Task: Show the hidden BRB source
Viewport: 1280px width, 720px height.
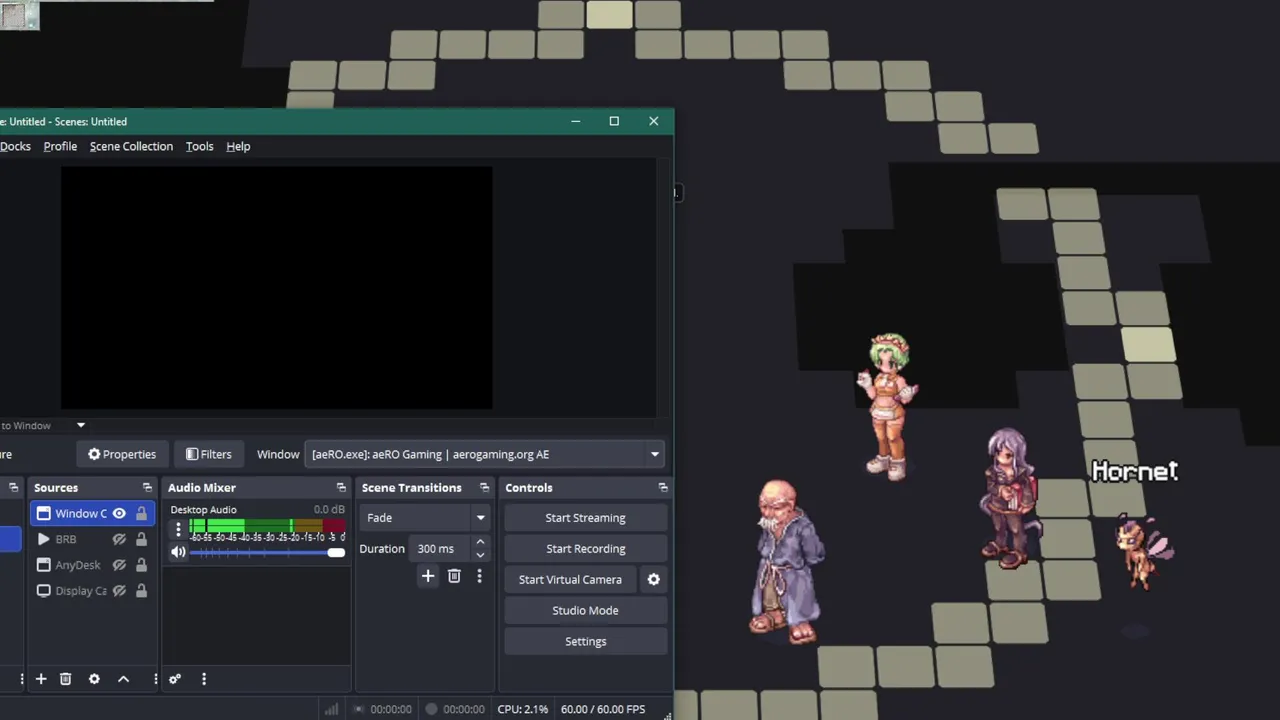Action: (119, 539)
